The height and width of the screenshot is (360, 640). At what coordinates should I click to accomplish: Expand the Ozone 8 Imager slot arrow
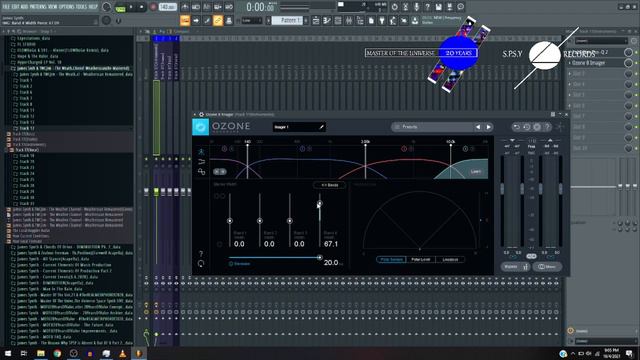[570, 63]
